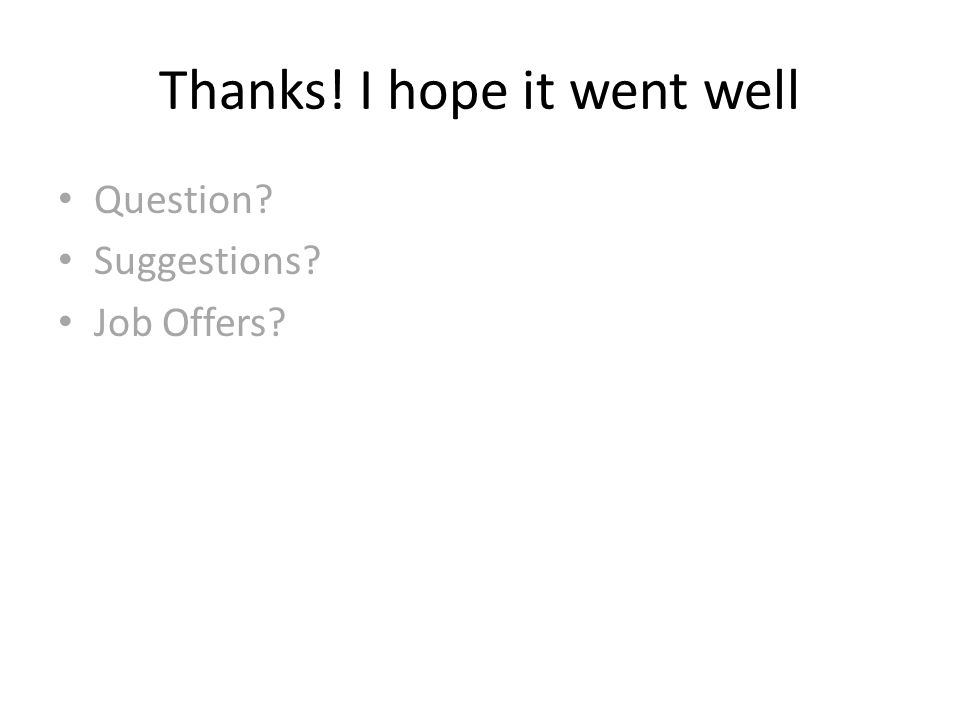Click the word "Thanks!" in the title
The width and height of the screenshot is (960, 720).
coord(252,90)
